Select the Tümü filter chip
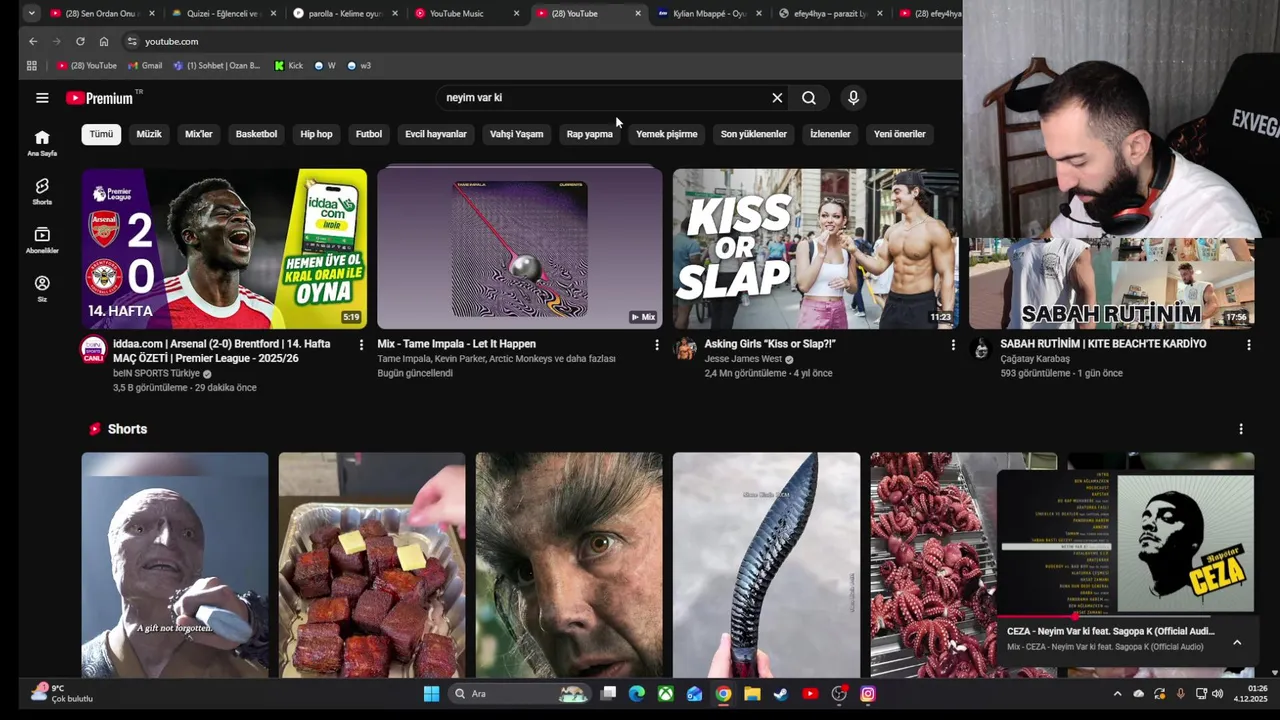 click(101, 134)
